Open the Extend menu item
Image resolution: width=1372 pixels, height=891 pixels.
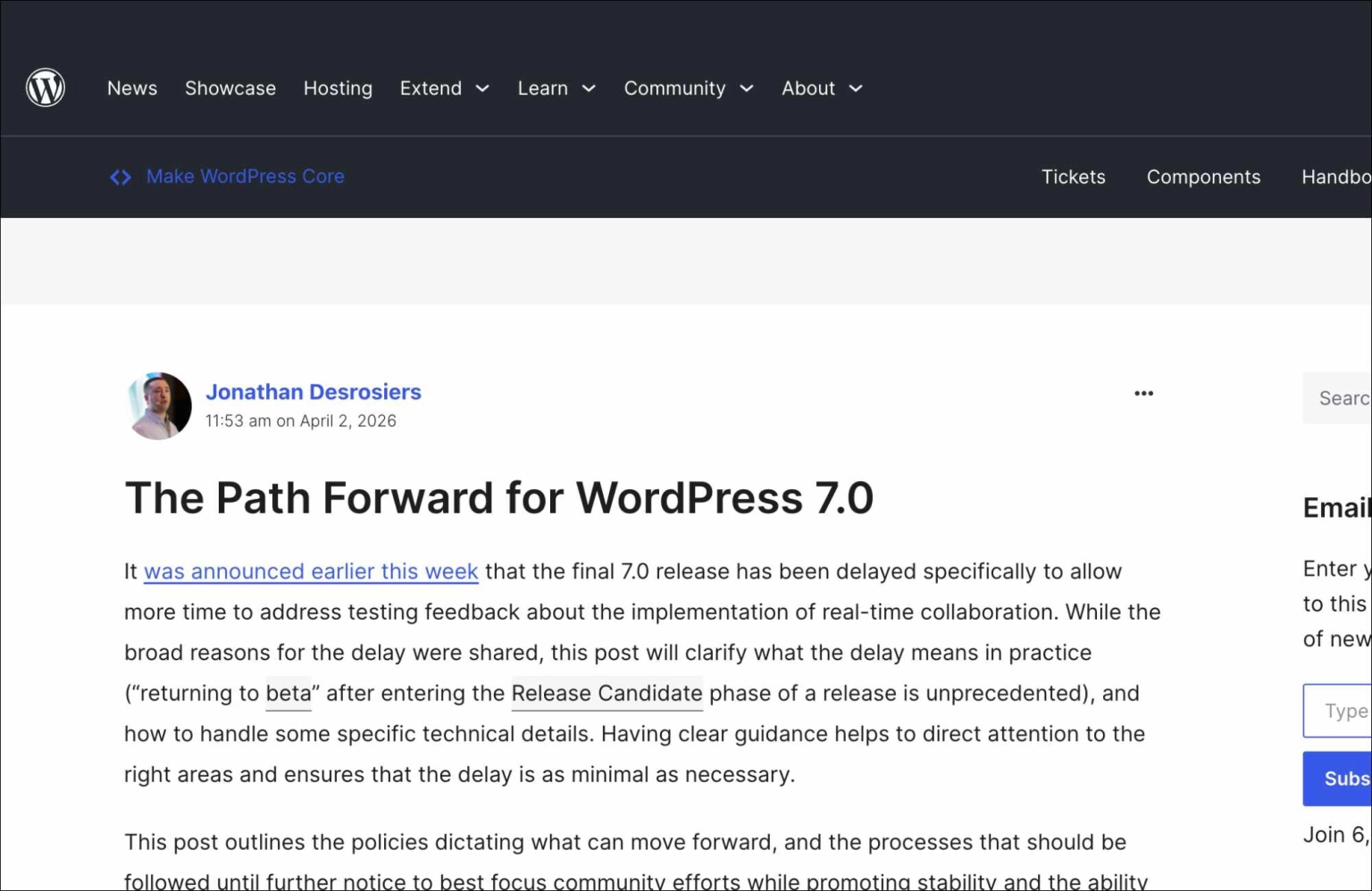pyautogui.click(x=431, y=88)
